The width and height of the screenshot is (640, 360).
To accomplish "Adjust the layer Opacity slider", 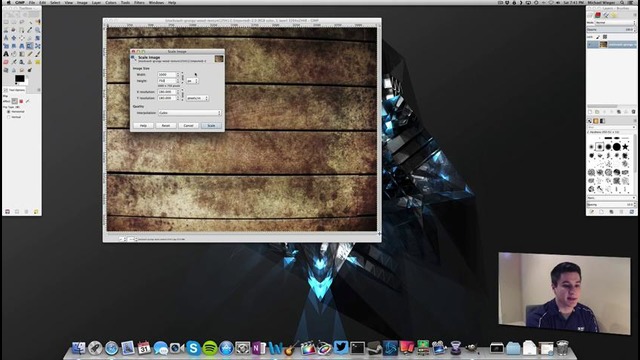I will pos(611,30).
